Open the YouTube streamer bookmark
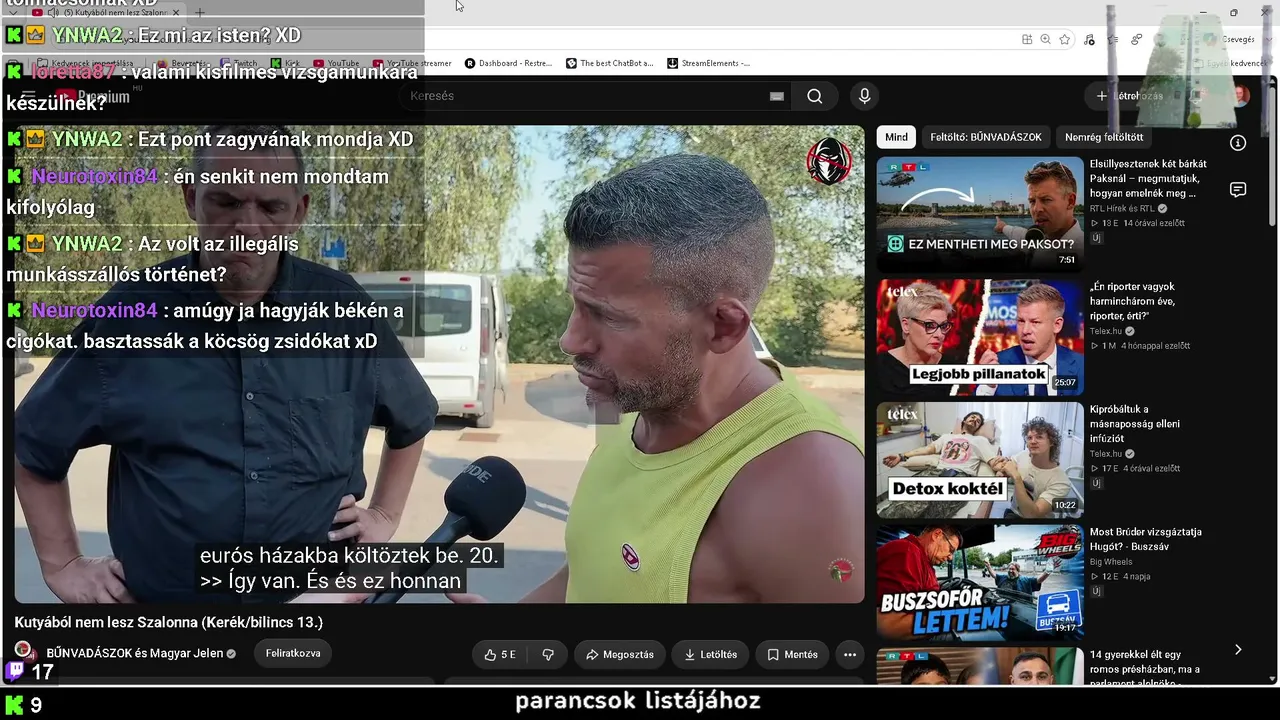 tap(412, 63)
